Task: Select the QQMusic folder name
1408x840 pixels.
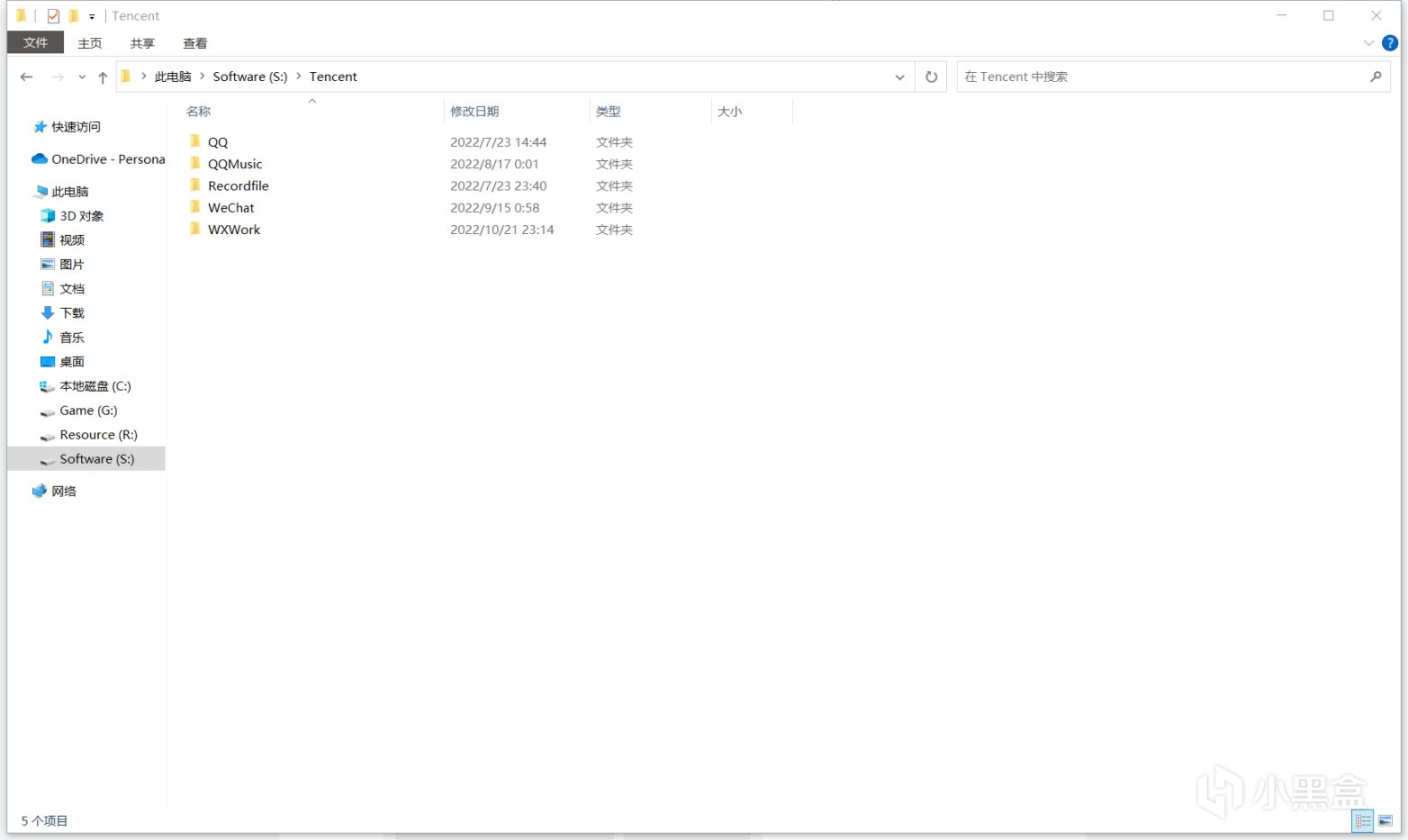Action: click(235, 164)
